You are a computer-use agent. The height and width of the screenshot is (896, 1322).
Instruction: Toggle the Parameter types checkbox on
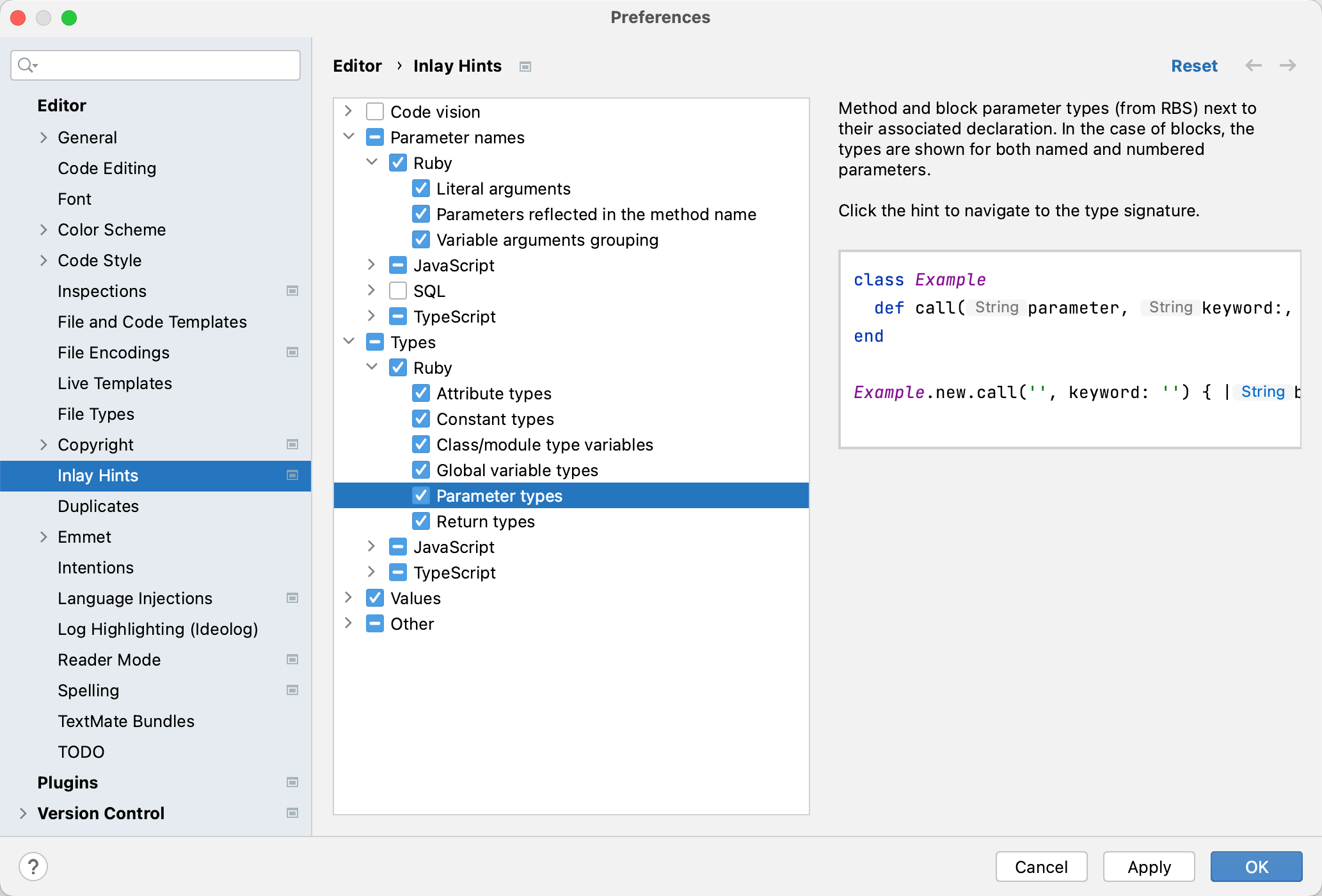421,496
